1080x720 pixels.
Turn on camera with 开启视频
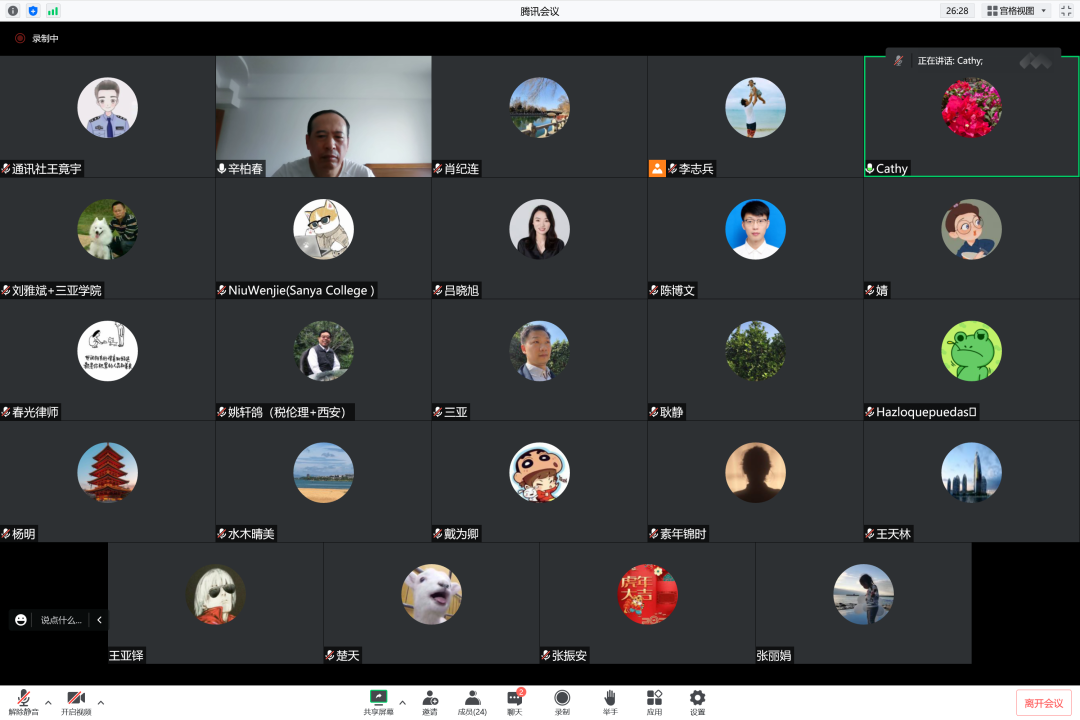click(x=75, y=701)
